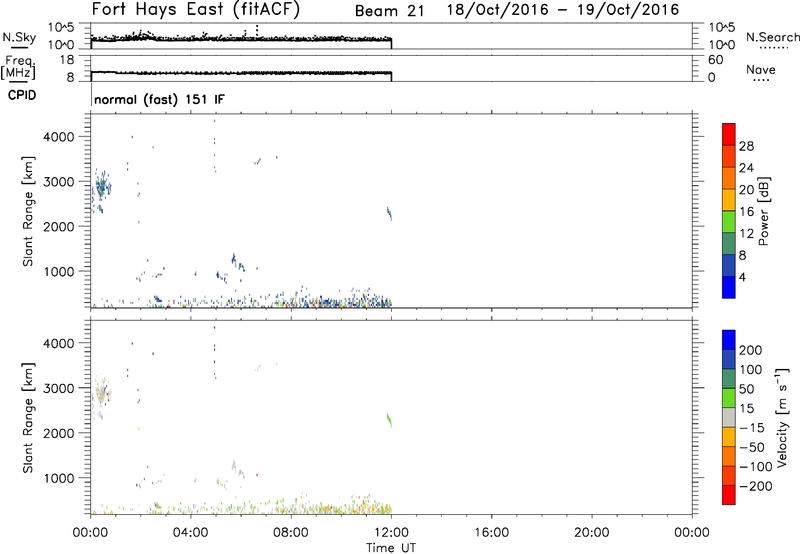Image resolution: width=800 pixels, height=554 pixels.
Task: Click the green echo streak near 12:00 in velocity panel
Action: point(389,420)
